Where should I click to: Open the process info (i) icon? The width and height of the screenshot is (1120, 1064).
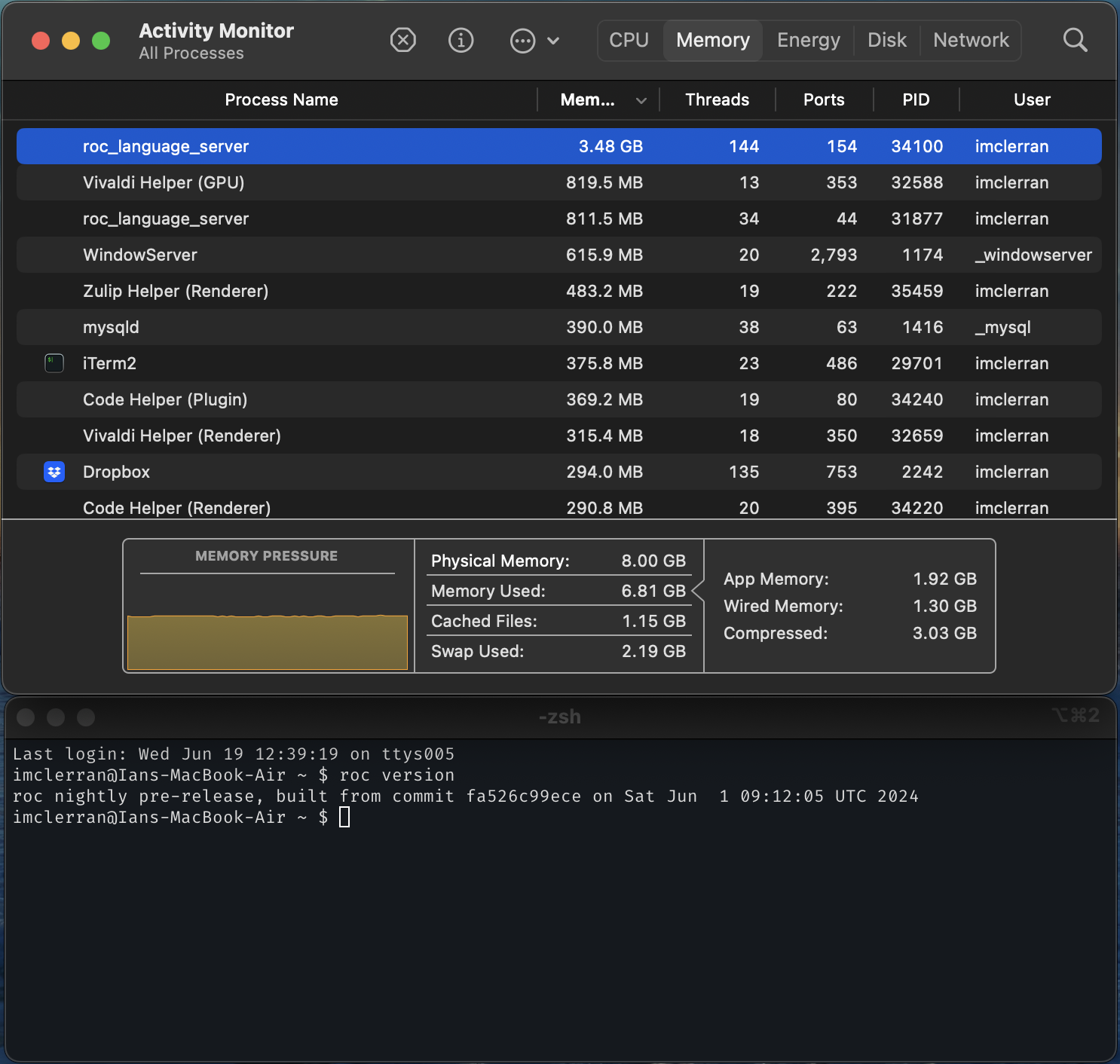(x=461, y=40)
